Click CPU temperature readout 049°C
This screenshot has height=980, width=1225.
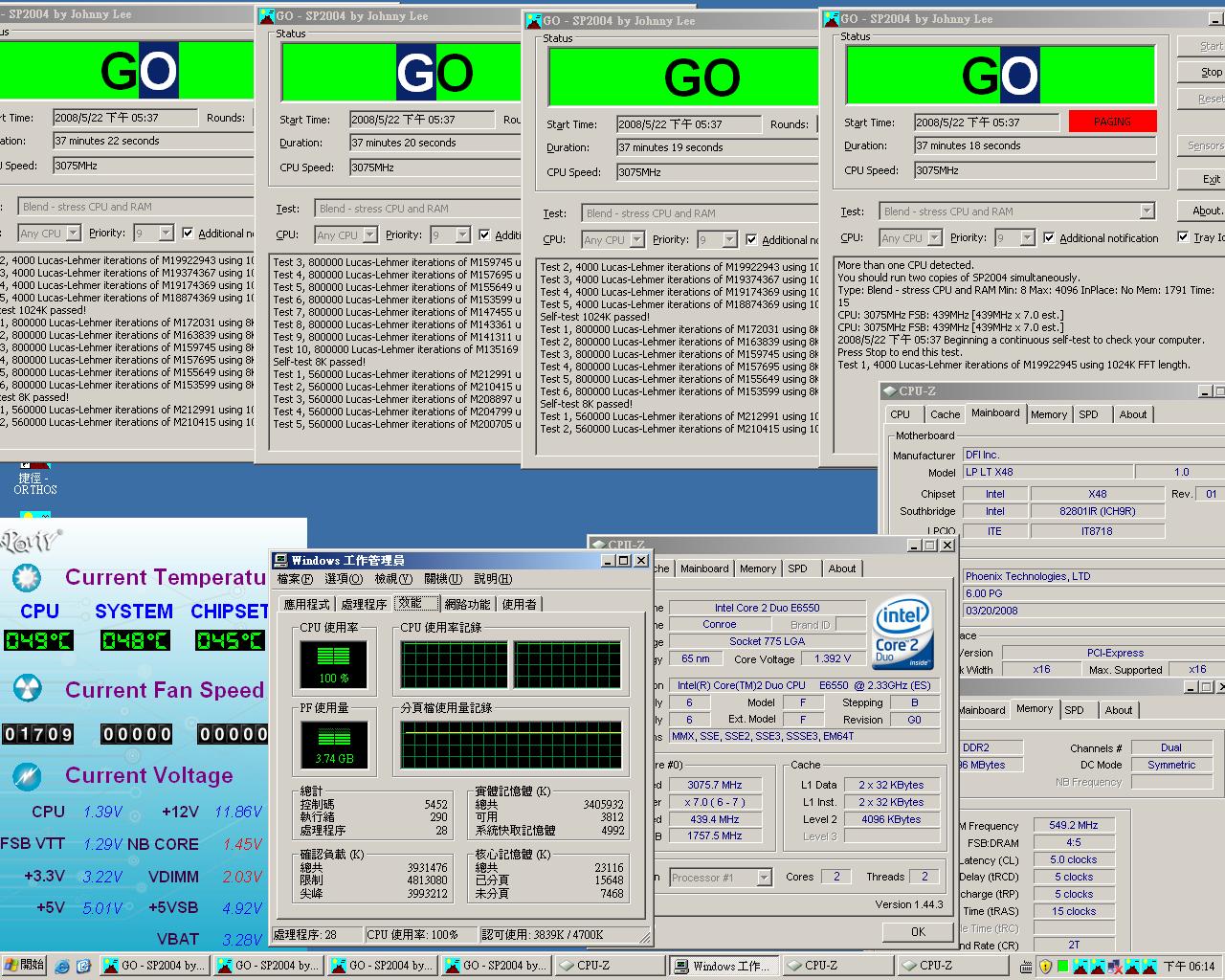coord(38,640)
